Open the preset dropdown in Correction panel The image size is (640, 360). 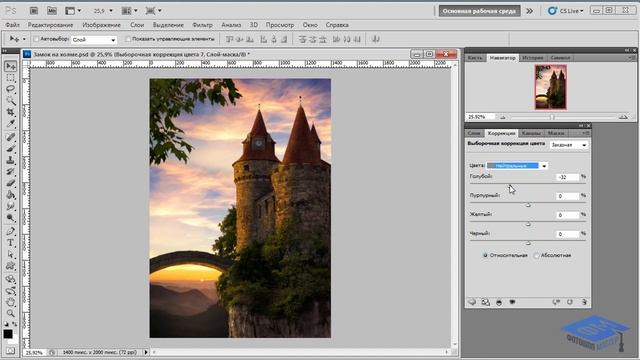tap(569, 145)
